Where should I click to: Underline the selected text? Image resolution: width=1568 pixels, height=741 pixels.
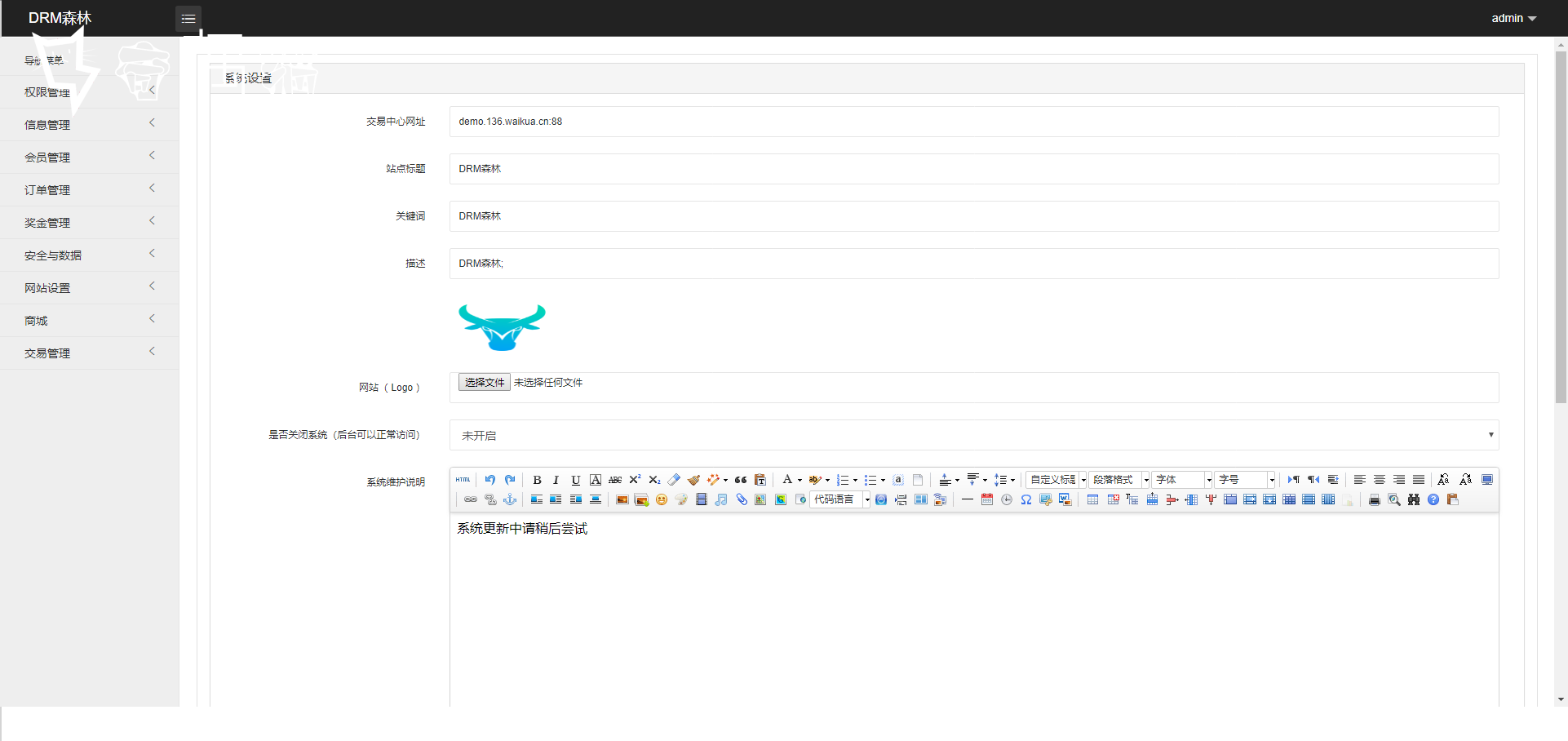(x=576, y=480)
